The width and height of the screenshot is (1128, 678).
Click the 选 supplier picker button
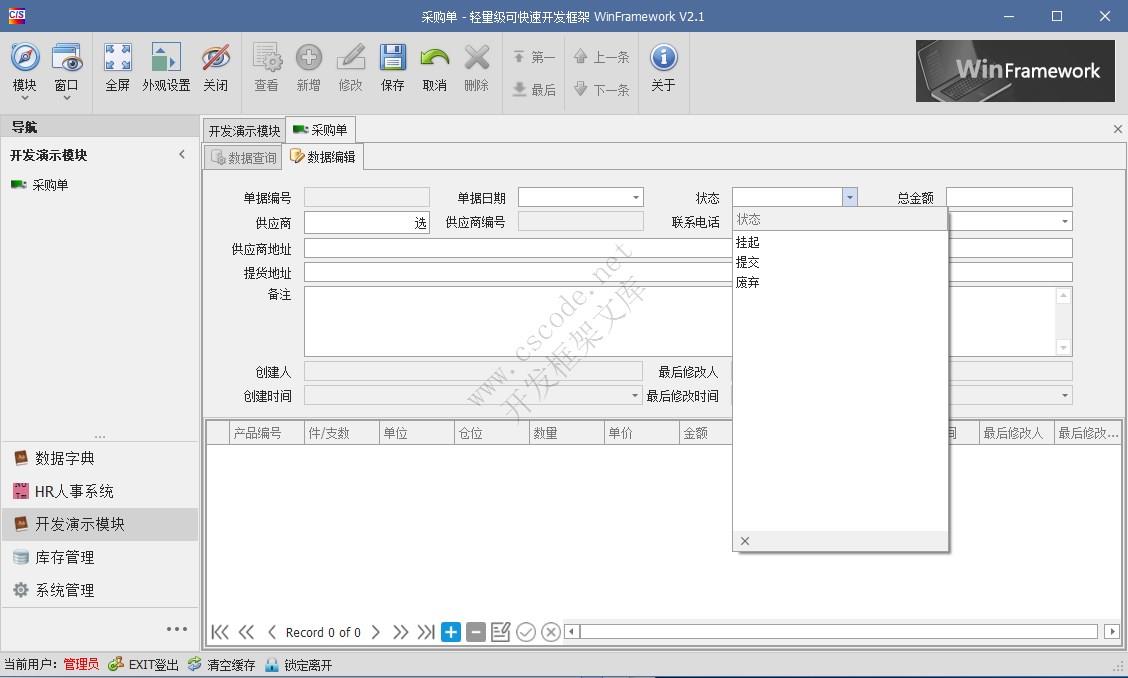(x=421, y=222)
